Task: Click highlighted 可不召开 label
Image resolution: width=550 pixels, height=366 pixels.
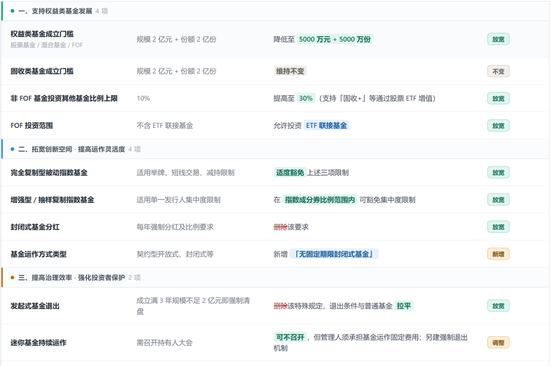Action: coord(290,337)
